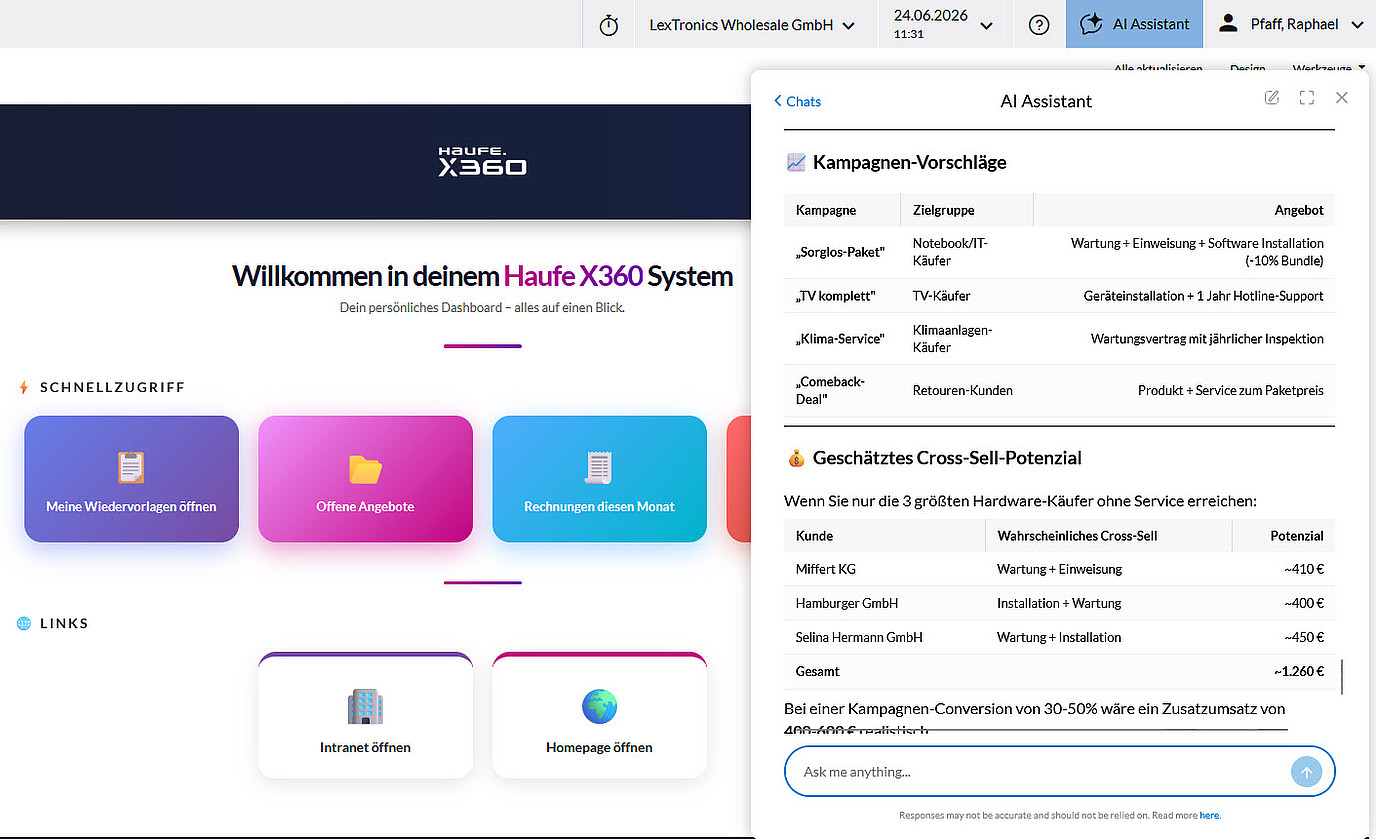The height and width of the screenshot is (839, 1376).
Task: Start a new chat with the pencil icon
Action: 1272,98
